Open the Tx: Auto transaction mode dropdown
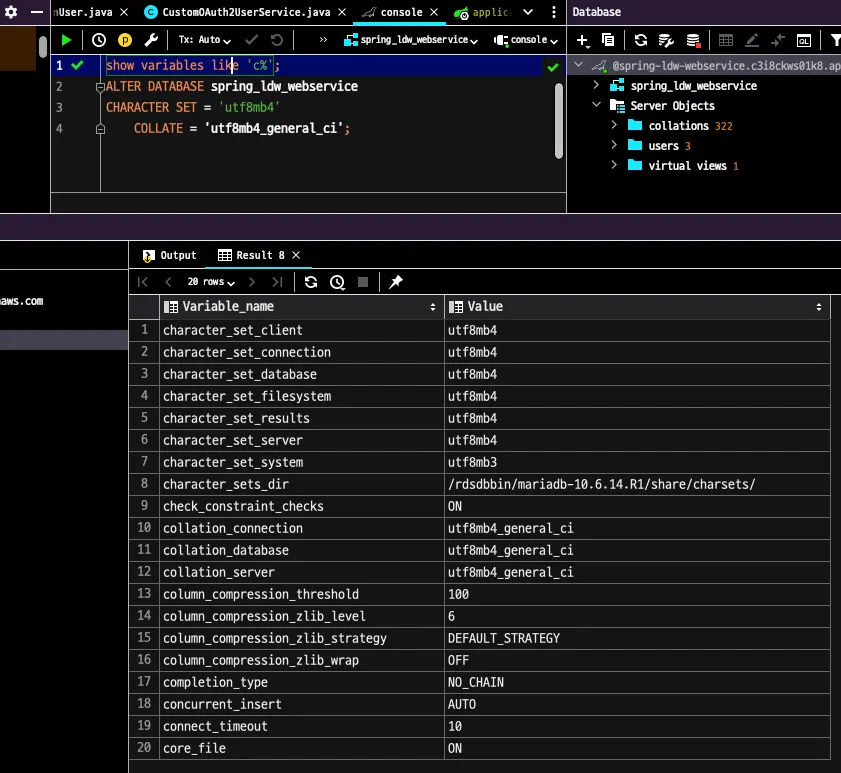Viewport: 841px width, 773px height. [204, 40]
